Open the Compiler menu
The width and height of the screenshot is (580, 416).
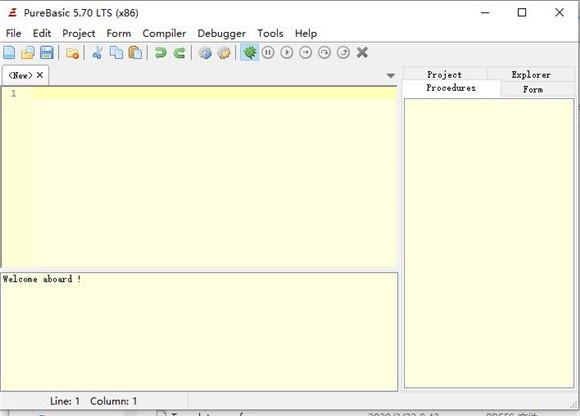click(x=164, y=33)
